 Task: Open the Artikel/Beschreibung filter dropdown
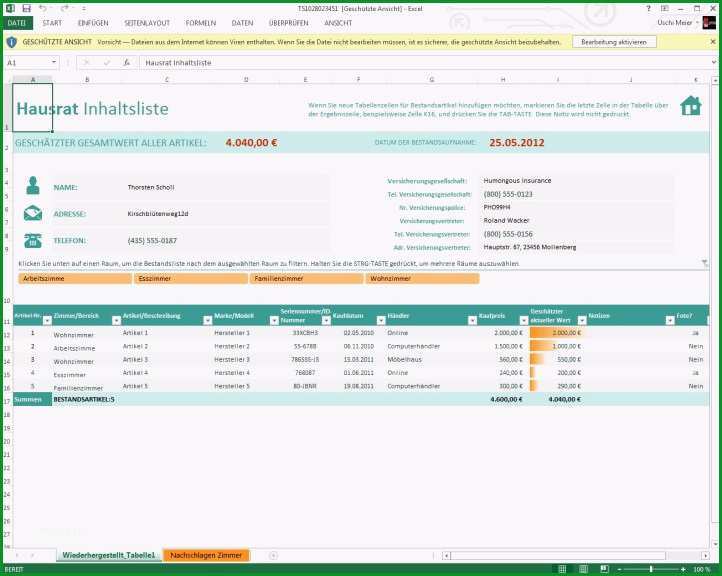207,320
